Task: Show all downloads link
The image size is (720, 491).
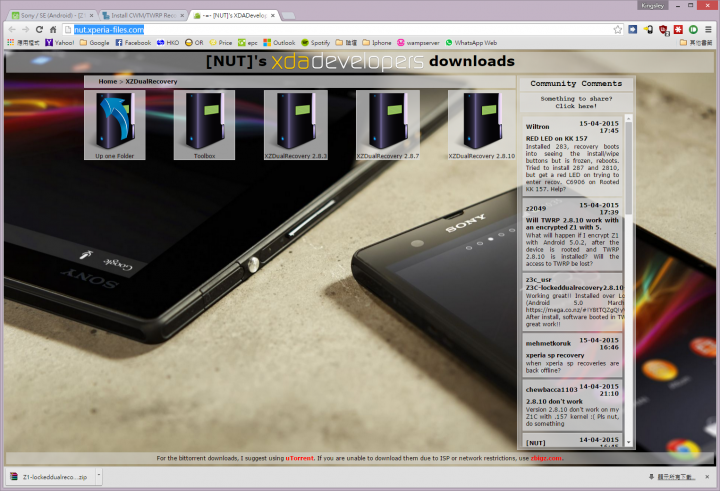Action: [672, 477]
